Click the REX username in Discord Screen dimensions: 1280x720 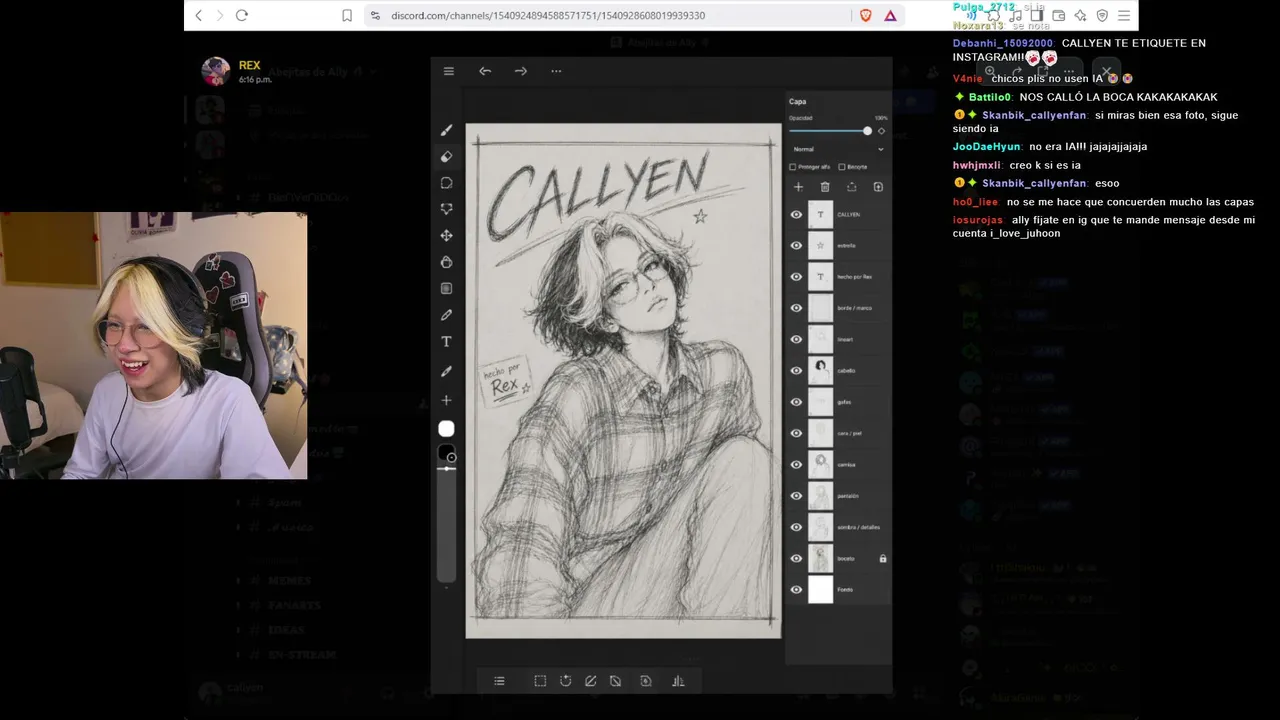(249, 66)
